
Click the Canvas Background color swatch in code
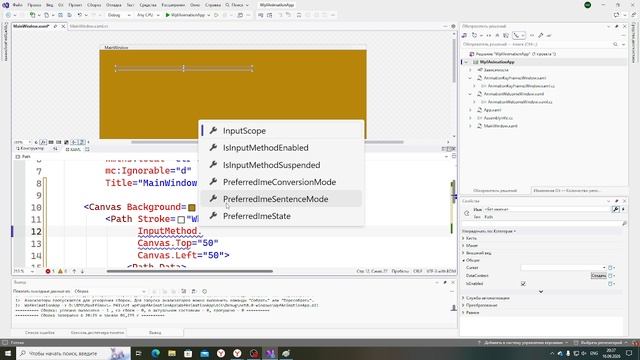point(192,208)
